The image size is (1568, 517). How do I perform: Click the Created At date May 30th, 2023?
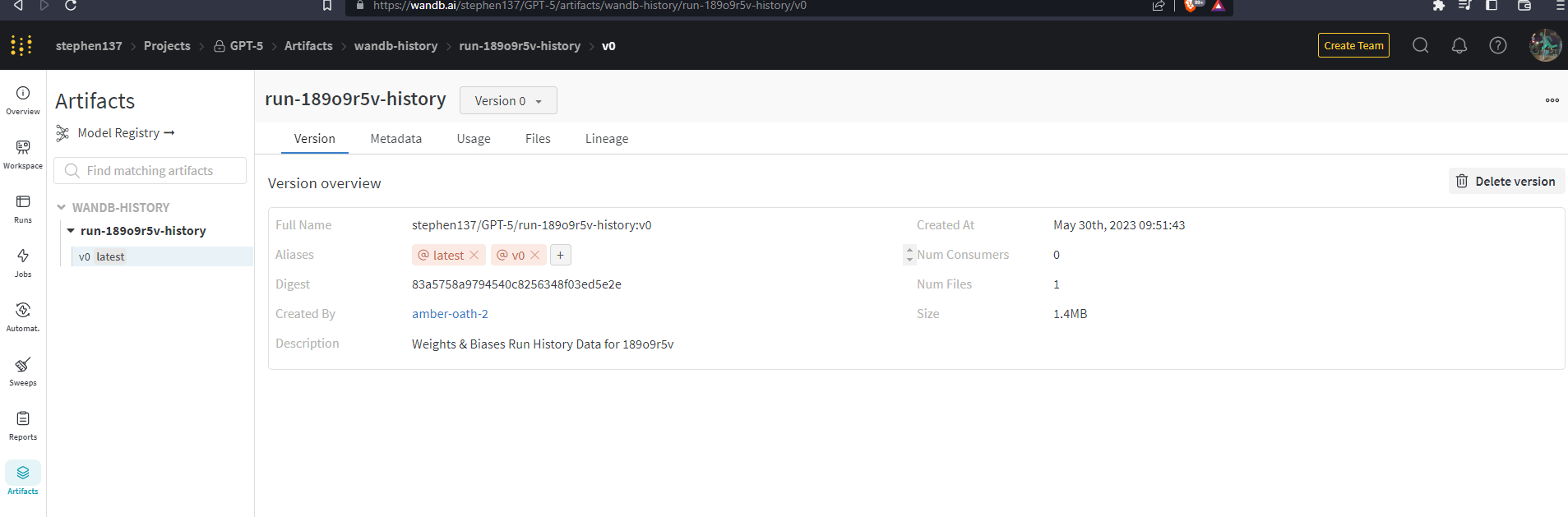tap(1119, 225)
